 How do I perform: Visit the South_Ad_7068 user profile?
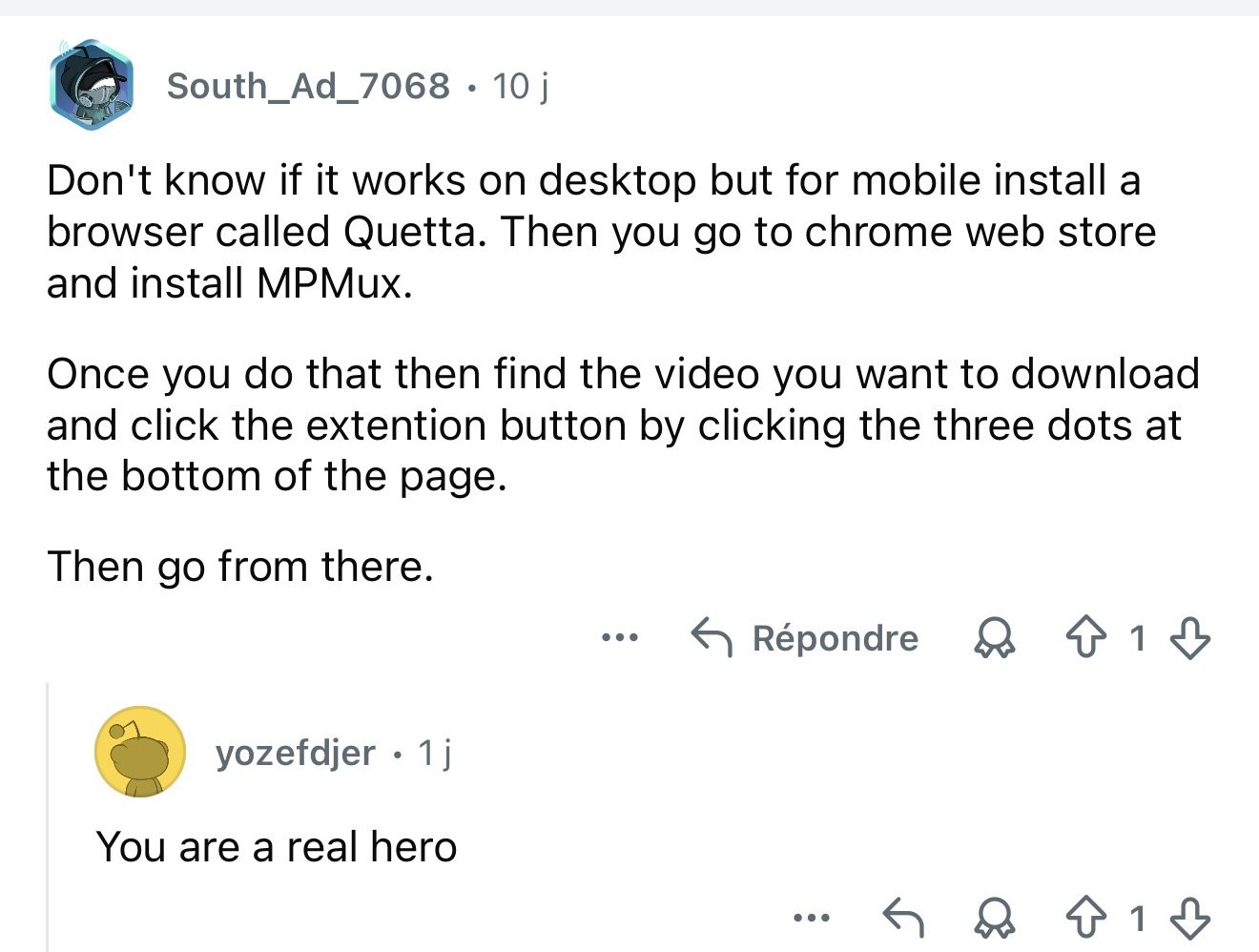308,86
